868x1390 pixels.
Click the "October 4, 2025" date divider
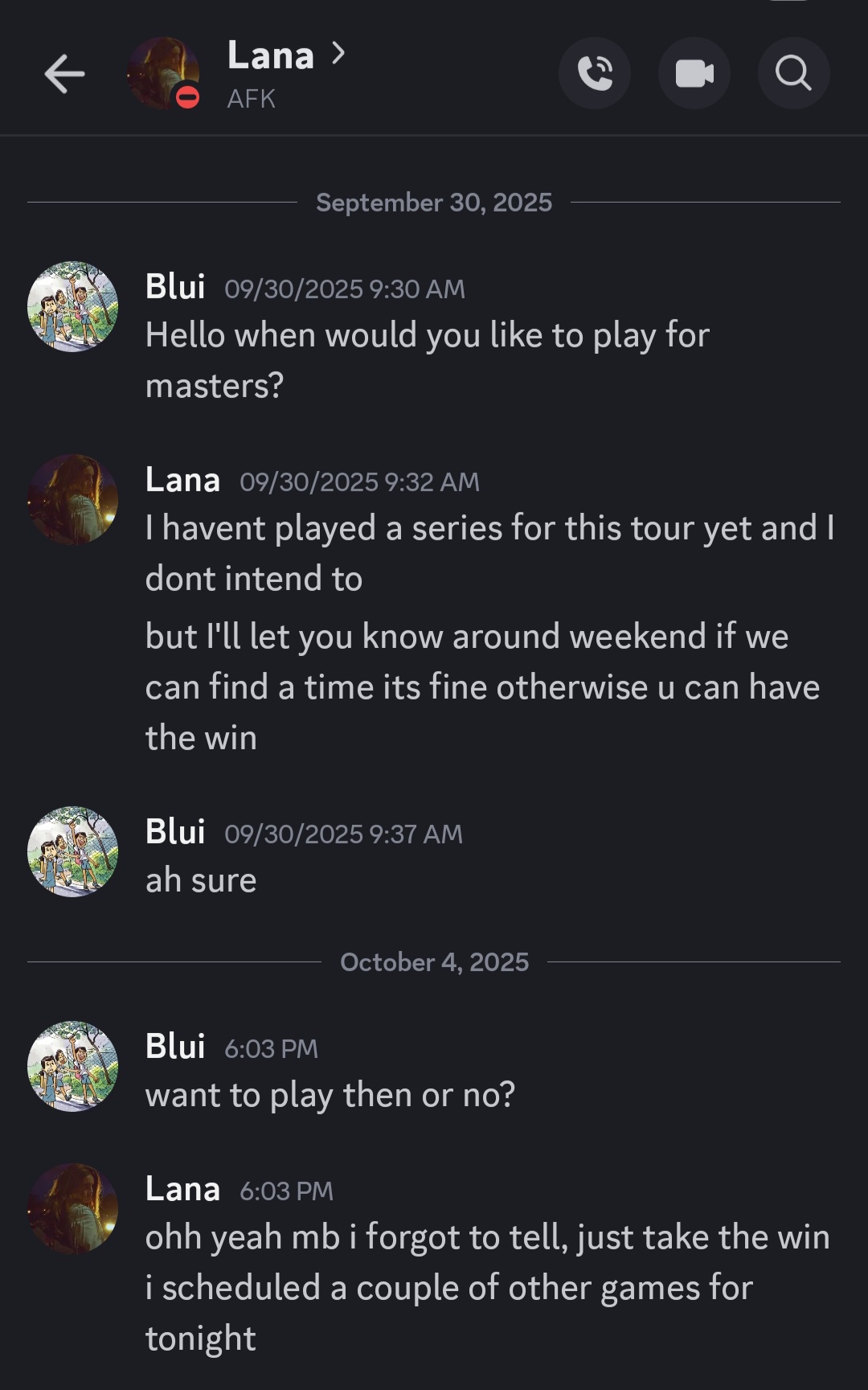pos(434,962)
